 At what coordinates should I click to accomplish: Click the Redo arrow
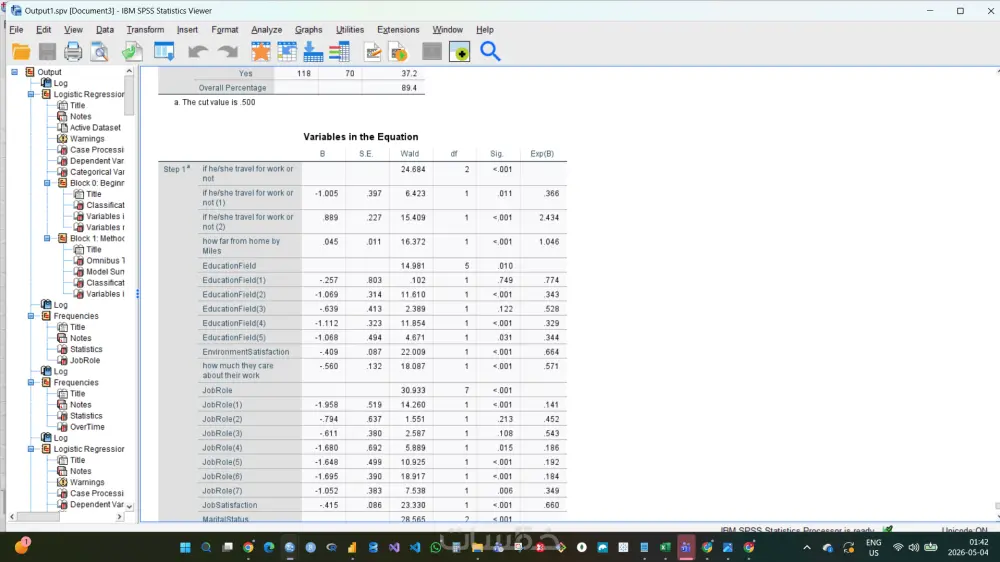click(x=227, y=52)
